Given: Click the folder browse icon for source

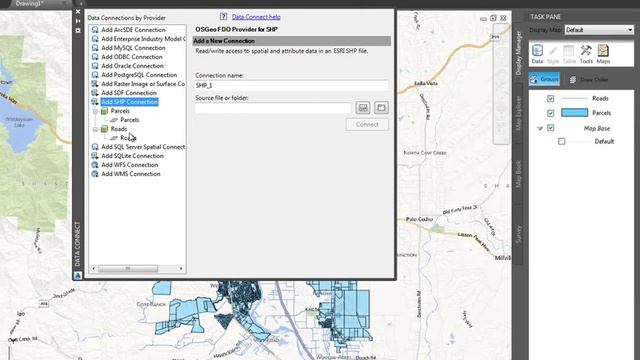Looking at the screenshot, I should [x=381, y=107].
